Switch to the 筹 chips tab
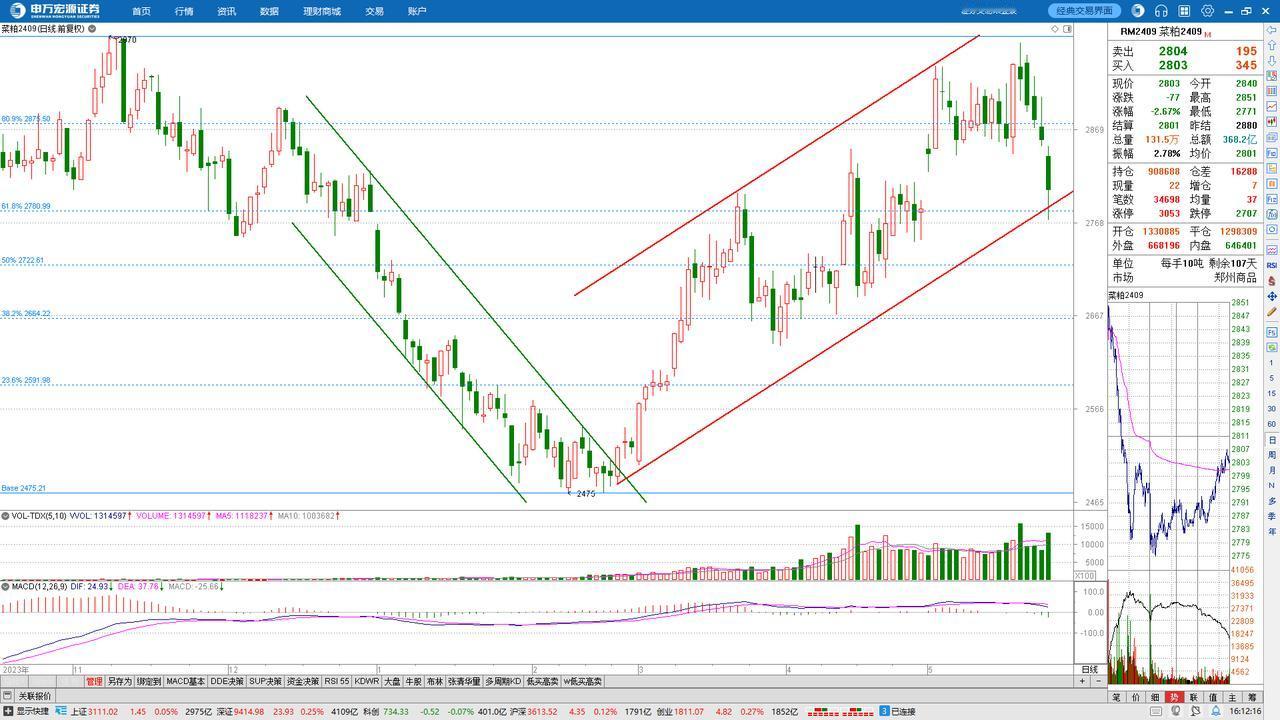1280x720 pixels. point(1252,697)
